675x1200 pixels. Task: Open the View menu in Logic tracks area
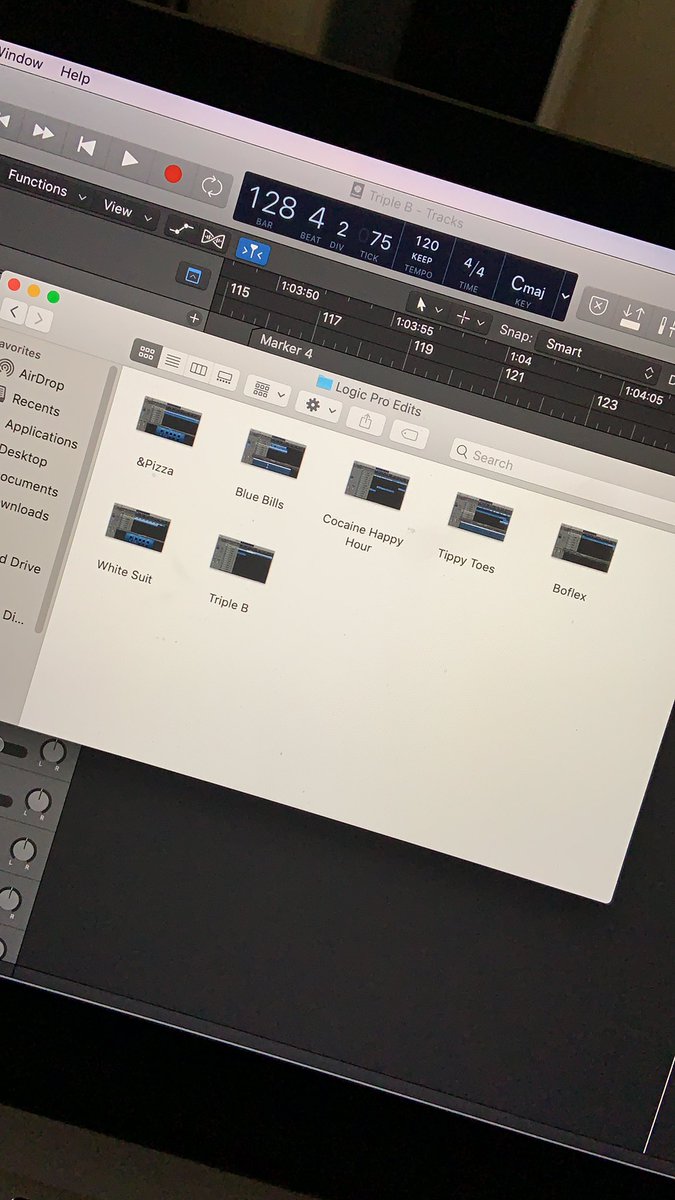point(128,211)
